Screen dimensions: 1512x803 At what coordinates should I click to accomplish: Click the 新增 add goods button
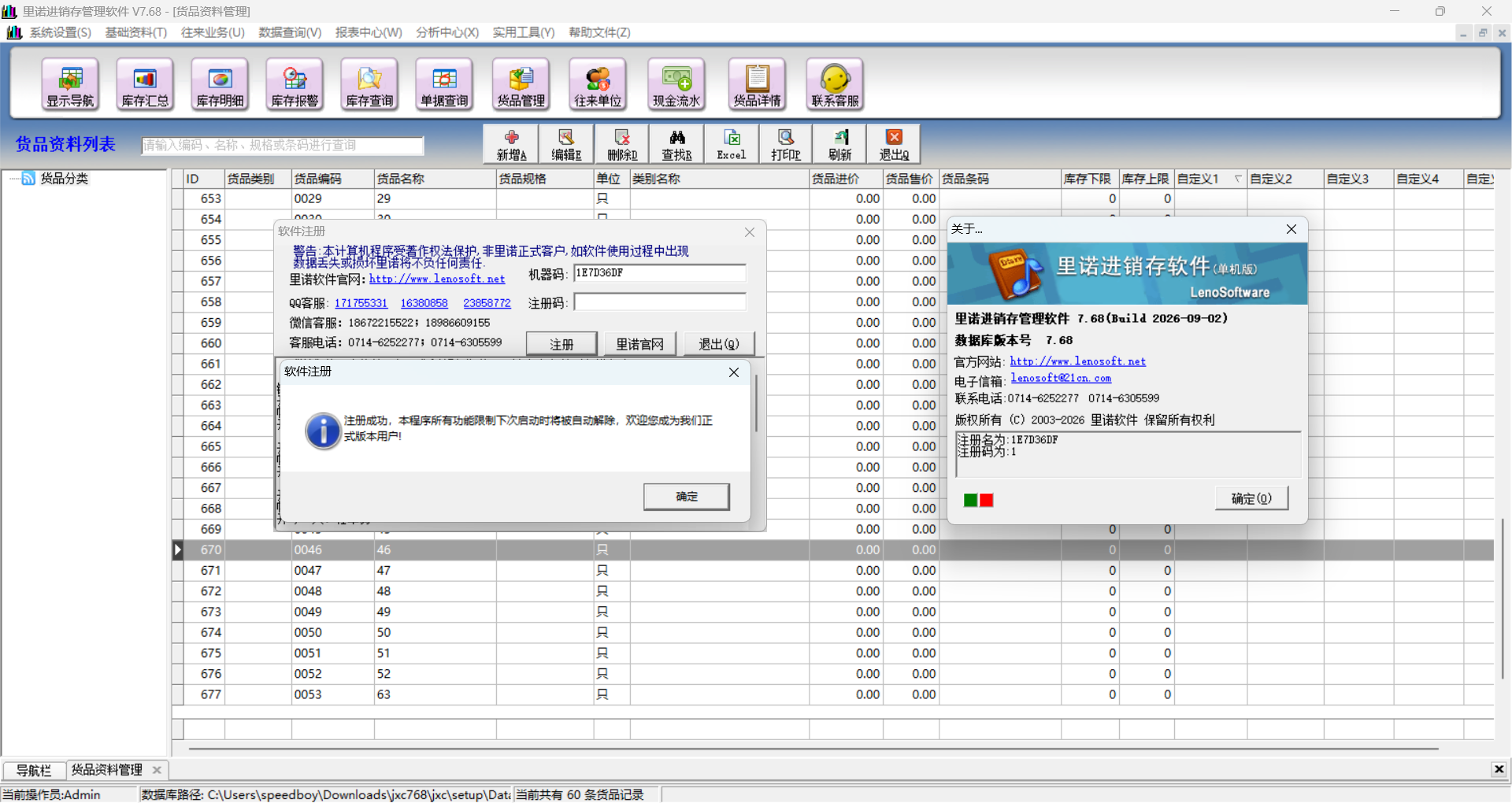click(511, 144)
